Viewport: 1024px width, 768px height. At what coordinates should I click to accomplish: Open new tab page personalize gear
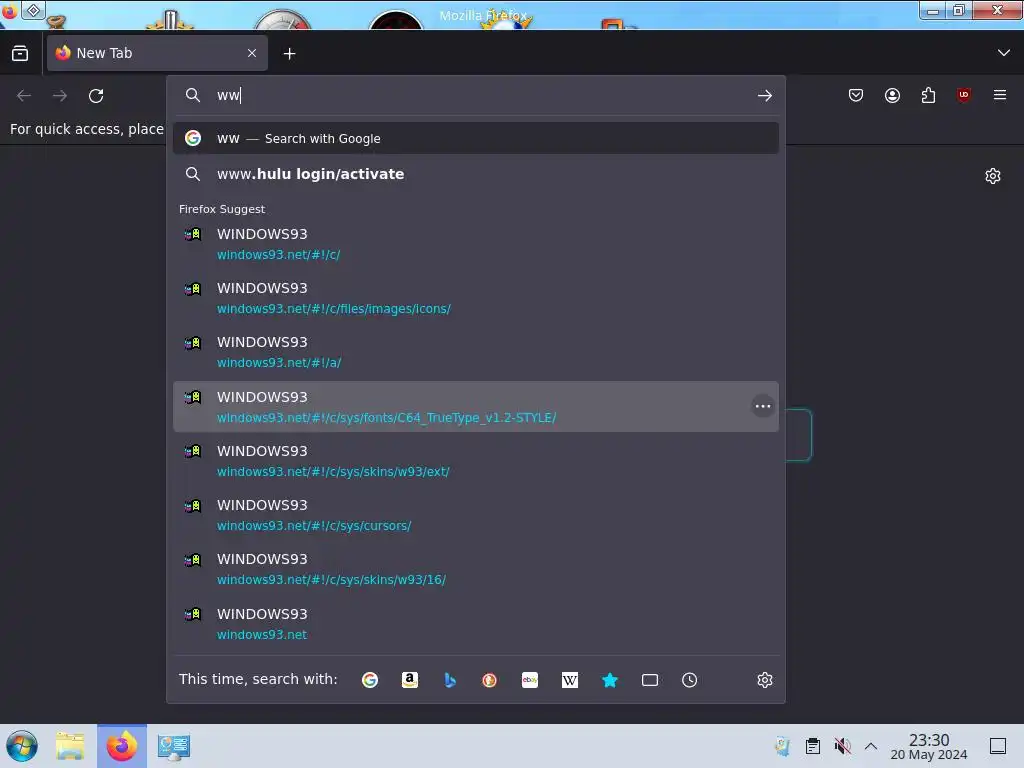[x=993, y=176]
